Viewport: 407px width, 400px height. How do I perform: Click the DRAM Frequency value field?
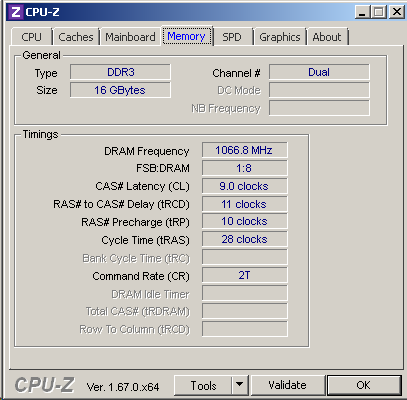point(244,150)
